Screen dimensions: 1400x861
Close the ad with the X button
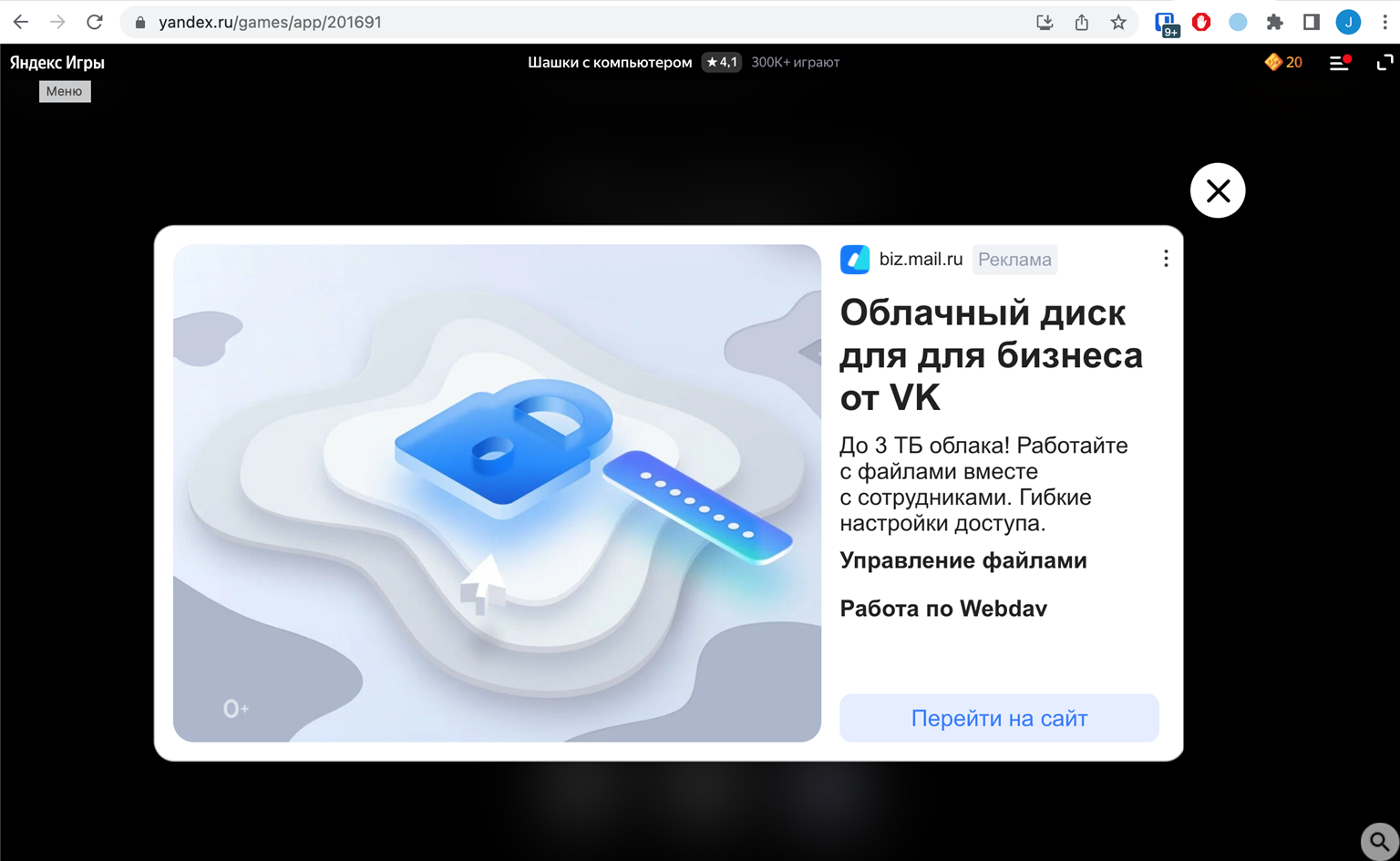tap(1218, 190)
